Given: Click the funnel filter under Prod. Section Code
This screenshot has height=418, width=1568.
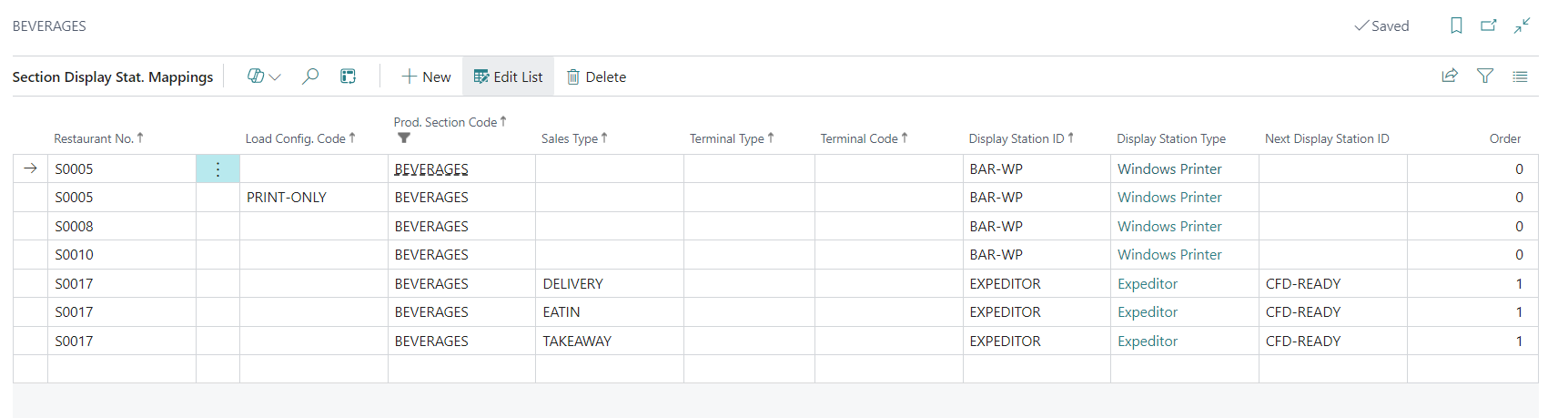Looking at the screenshot, I should [404, 138].
